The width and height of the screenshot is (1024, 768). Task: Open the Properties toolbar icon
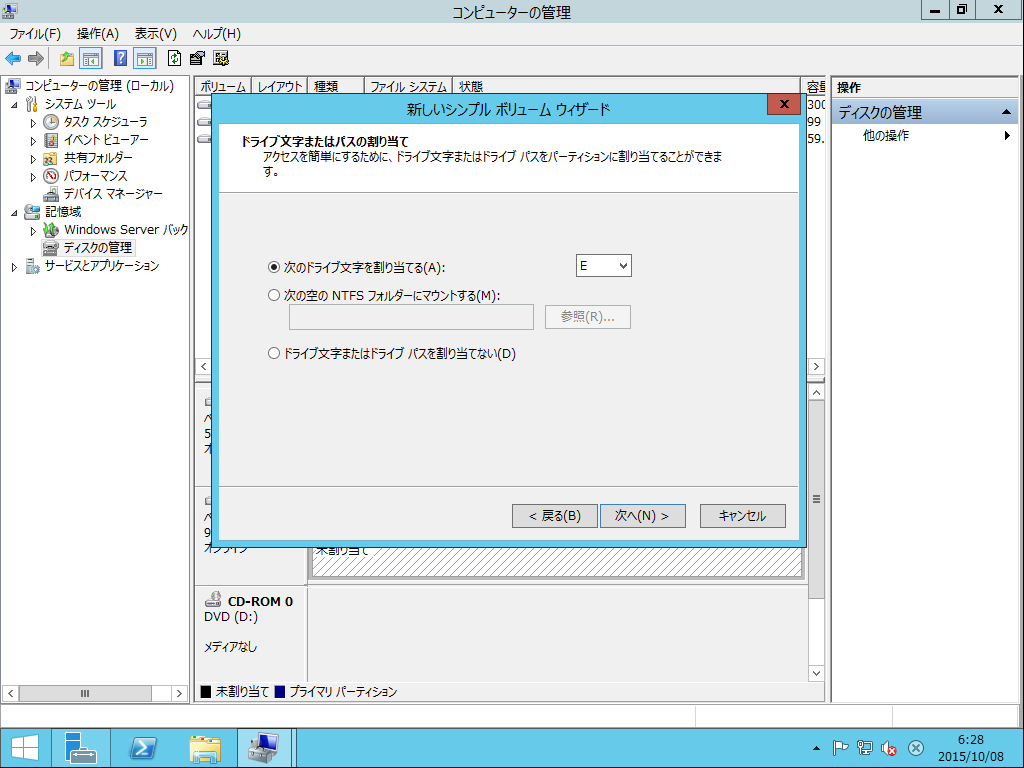[197, 59]
